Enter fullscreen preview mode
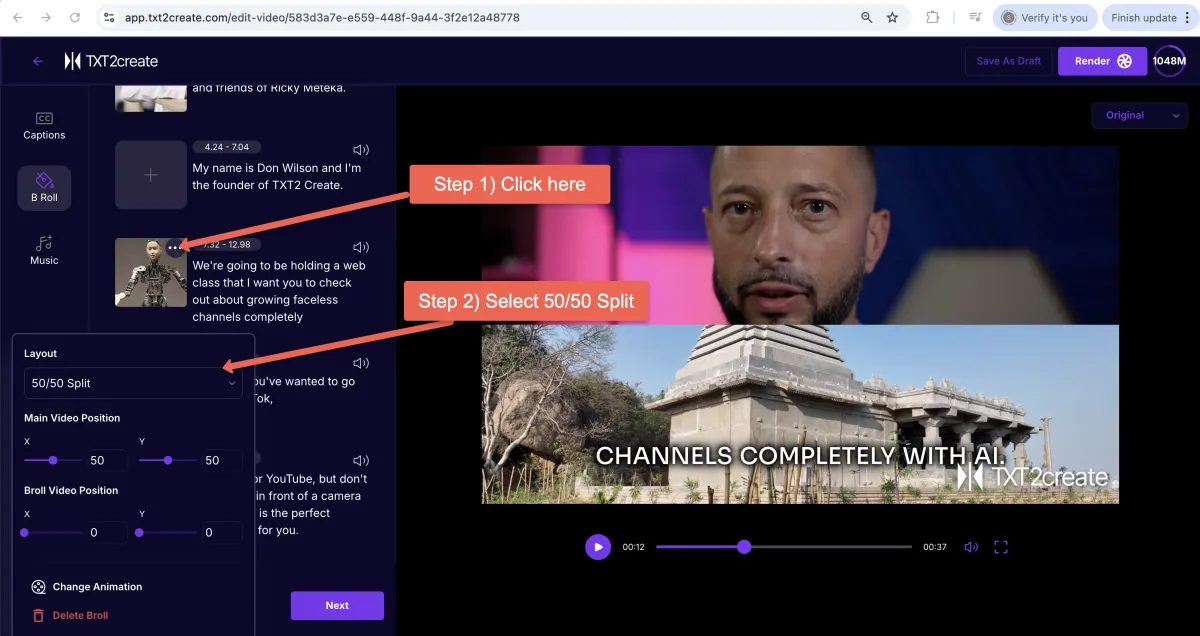Screen dimensions: 1200x636 [1001, 547]
